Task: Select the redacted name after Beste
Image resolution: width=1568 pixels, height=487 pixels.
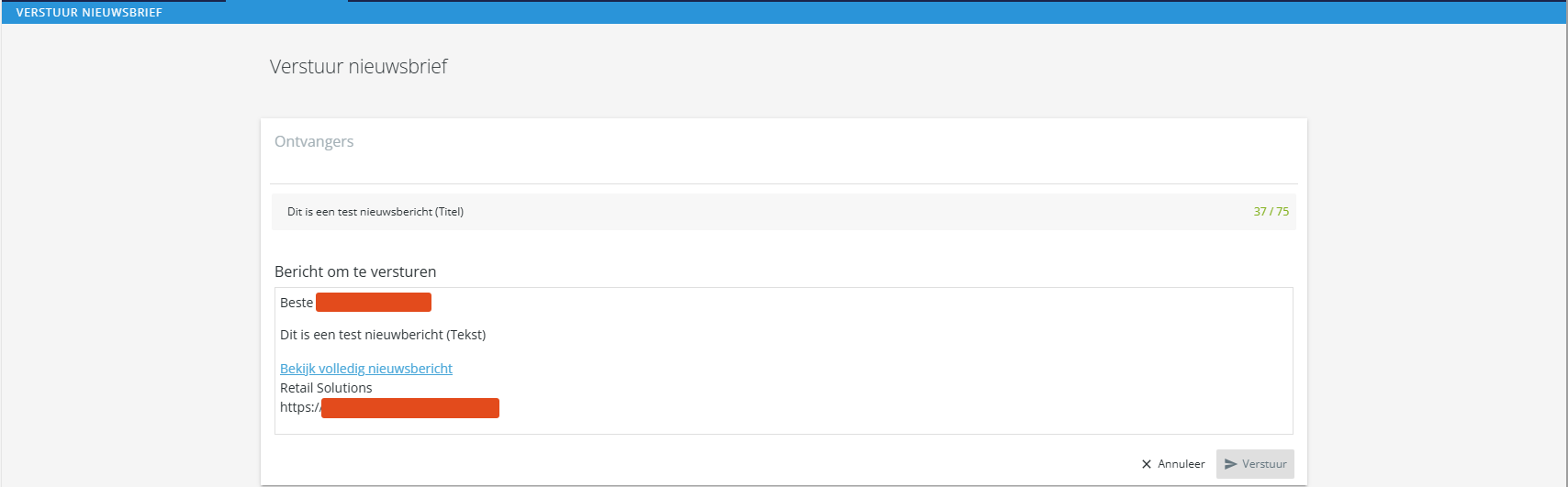Action: coord(374,303)
